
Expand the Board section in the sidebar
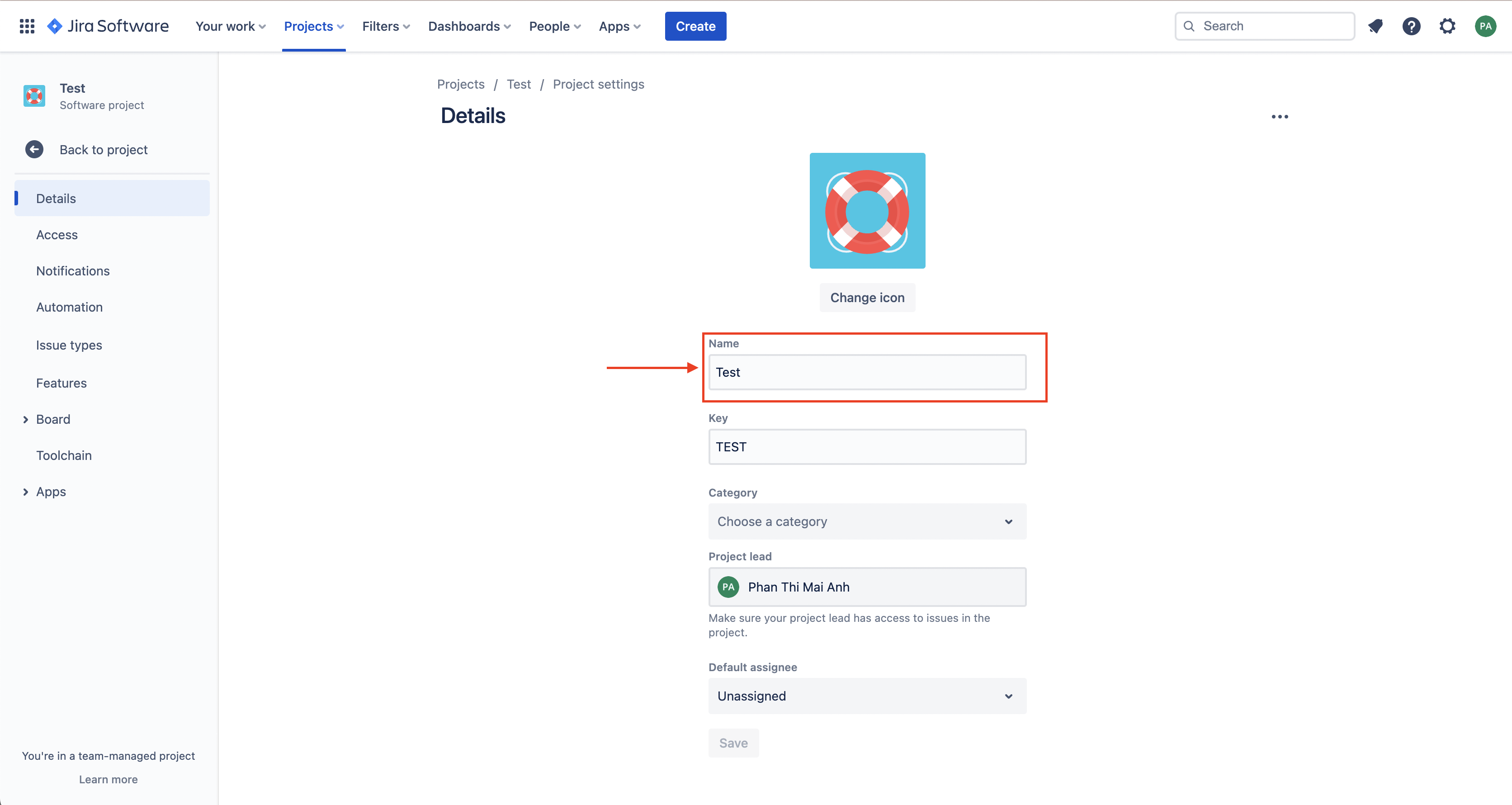(x=26, y=419)
